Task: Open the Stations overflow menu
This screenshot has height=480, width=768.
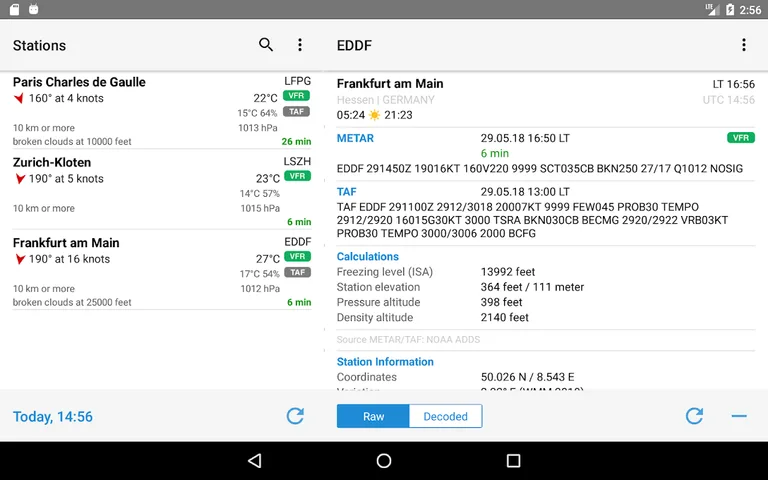Action: click(x=299, y=45)
